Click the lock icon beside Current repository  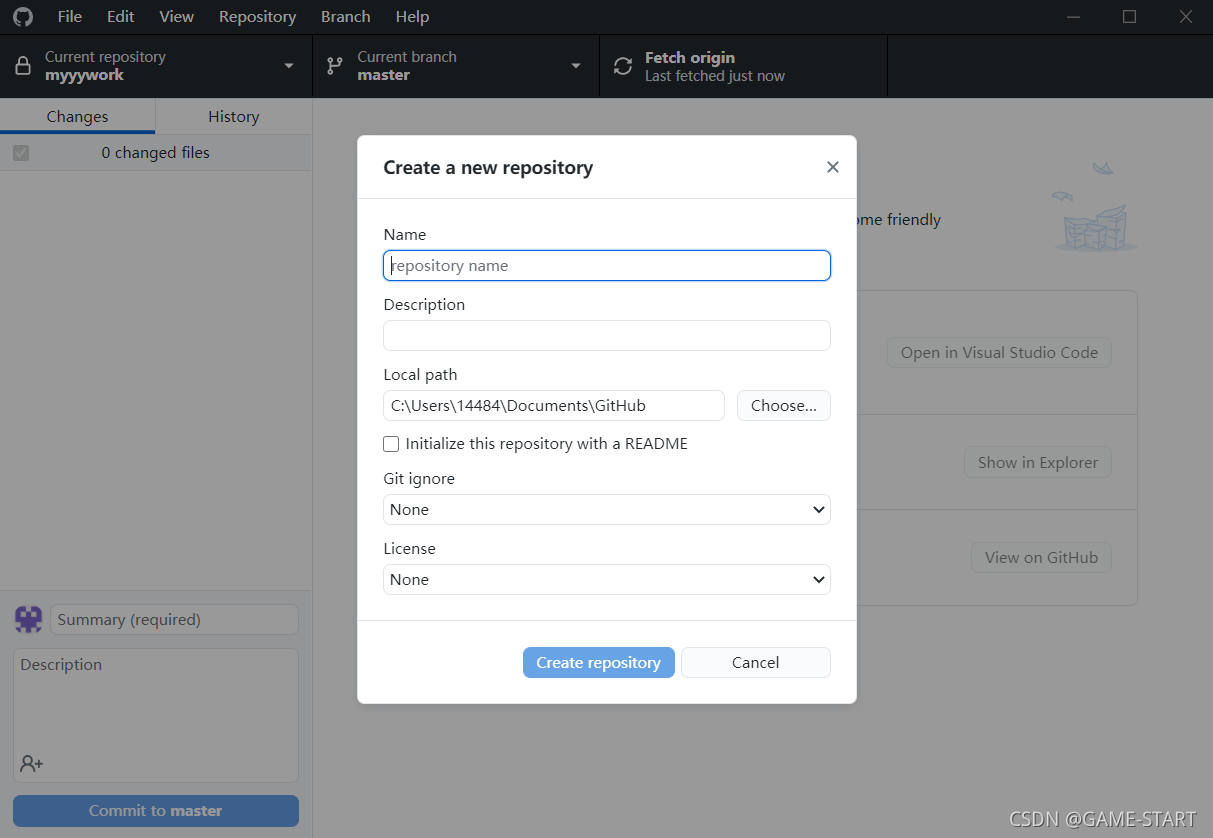click(x=22, y=66)
